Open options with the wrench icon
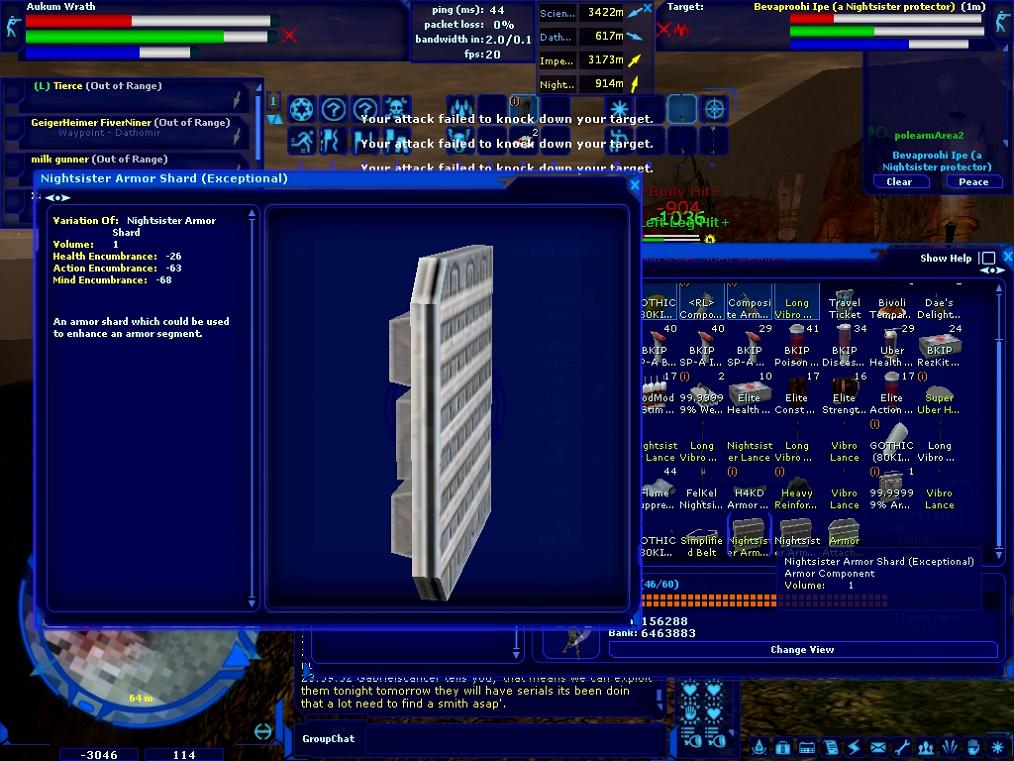 pyautogui.click(x=901, y=747)
